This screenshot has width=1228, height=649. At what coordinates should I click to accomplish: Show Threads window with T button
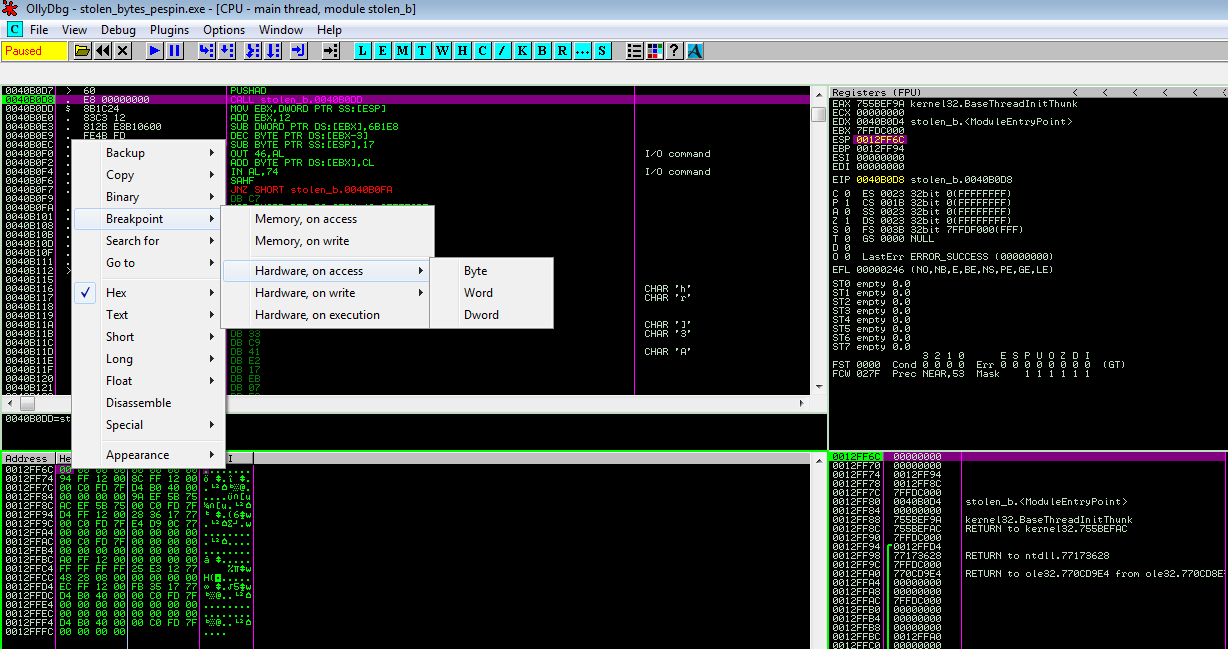421,50
